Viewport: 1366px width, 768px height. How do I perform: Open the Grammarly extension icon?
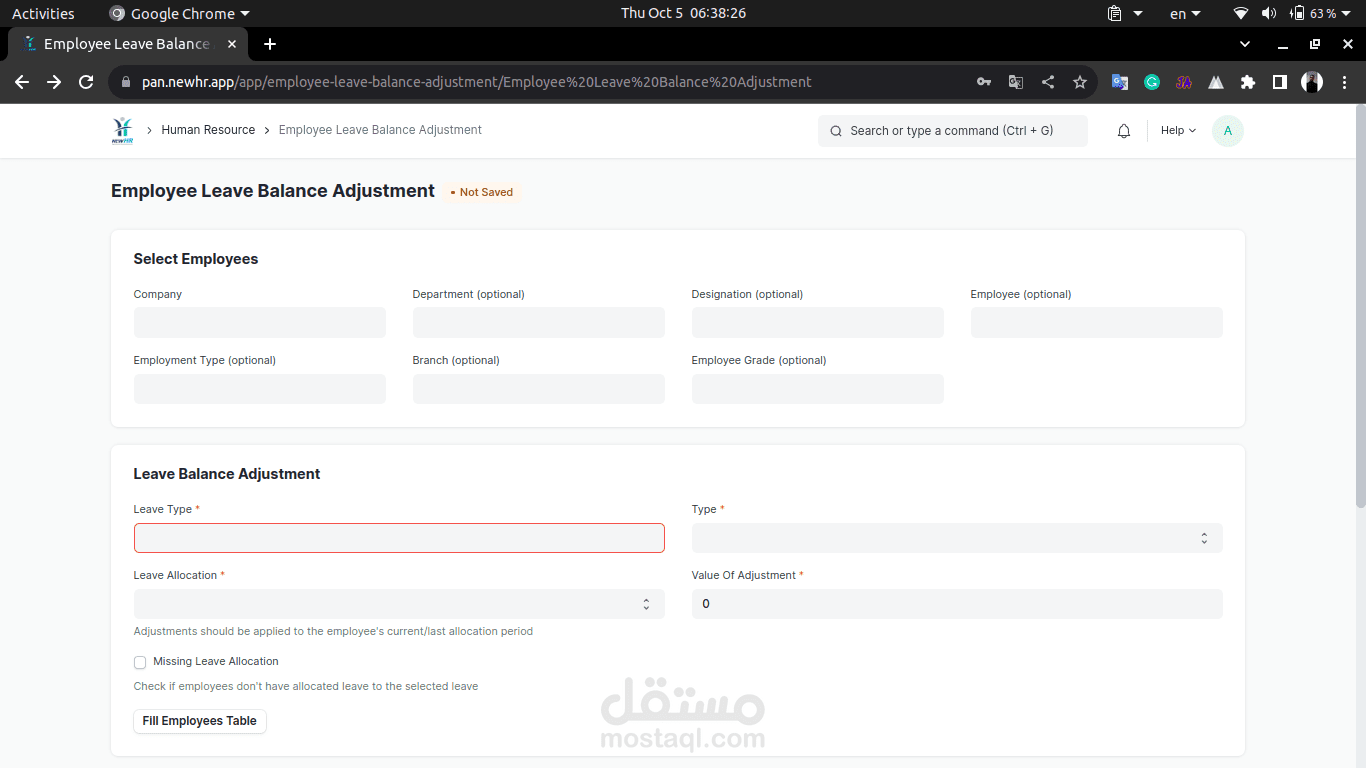pos(1152,82)
